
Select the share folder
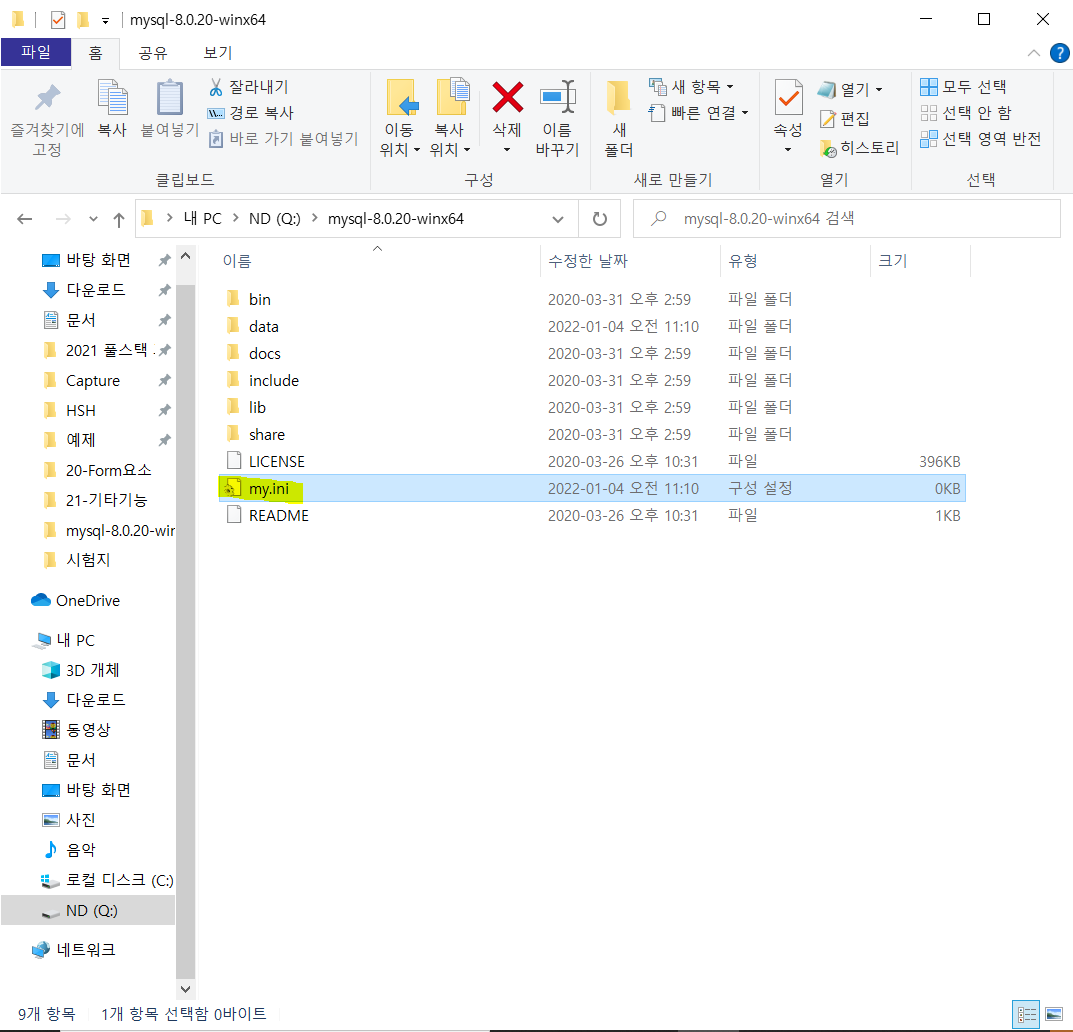tap(592, 435)
